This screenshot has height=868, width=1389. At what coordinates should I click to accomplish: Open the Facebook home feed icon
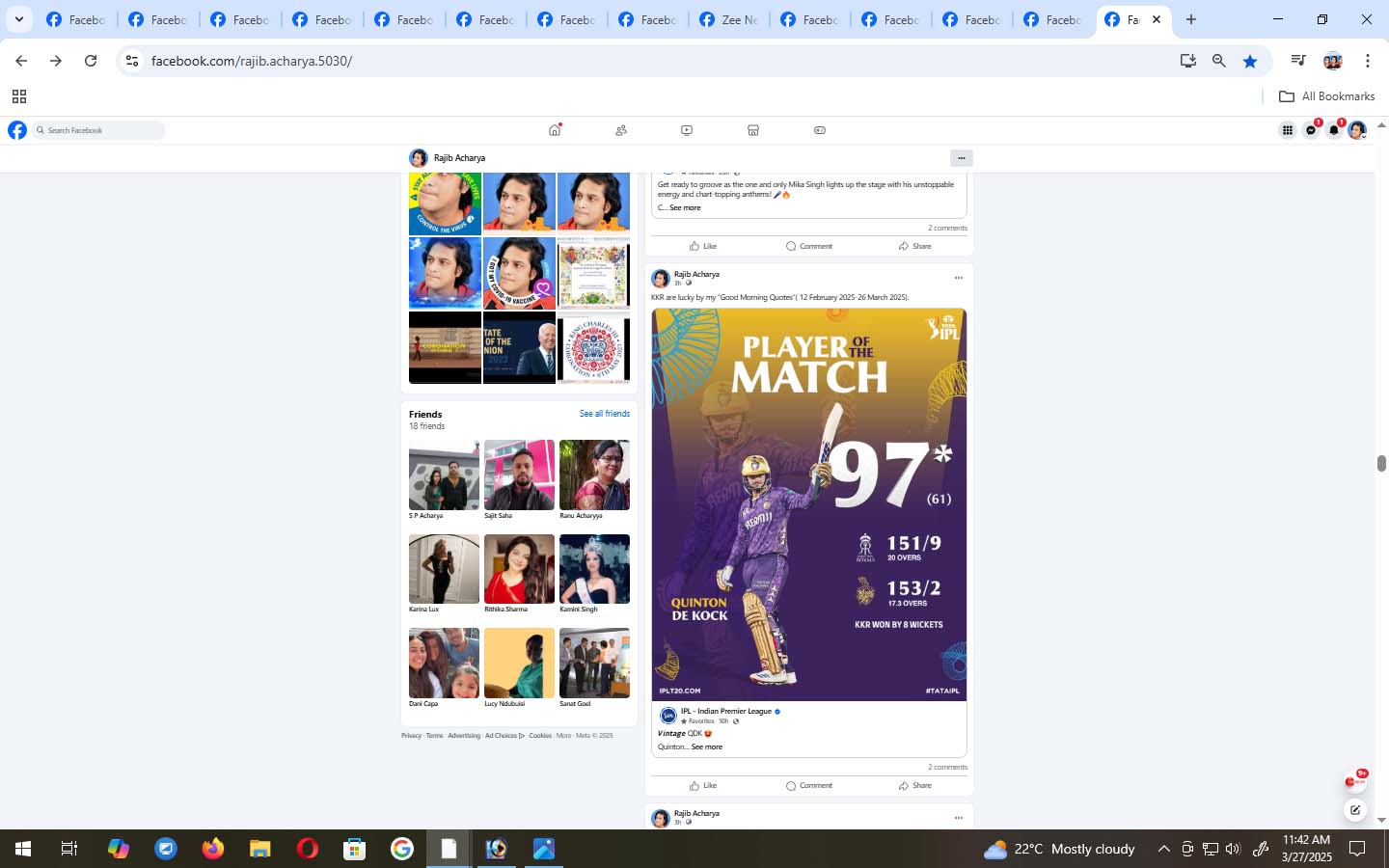[555, 130]
